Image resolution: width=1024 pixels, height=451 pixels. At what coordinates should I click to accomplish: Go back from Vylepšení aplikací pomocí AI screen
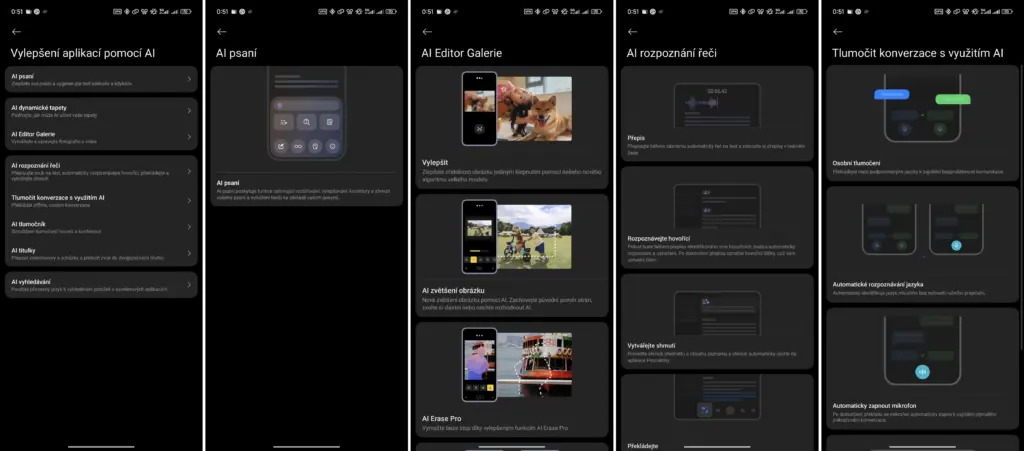(16, 32)
